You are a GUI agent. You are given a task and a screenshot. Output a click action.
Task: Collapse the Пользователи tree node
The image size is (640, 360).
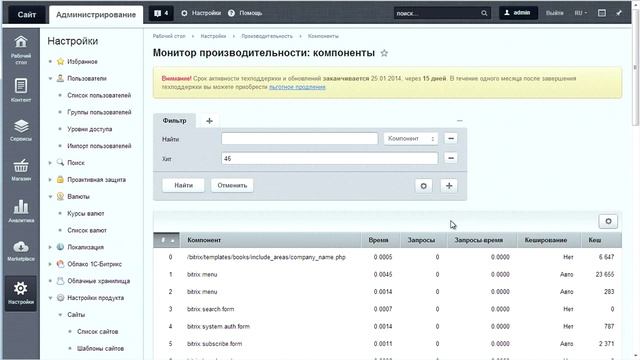[50, 78]
